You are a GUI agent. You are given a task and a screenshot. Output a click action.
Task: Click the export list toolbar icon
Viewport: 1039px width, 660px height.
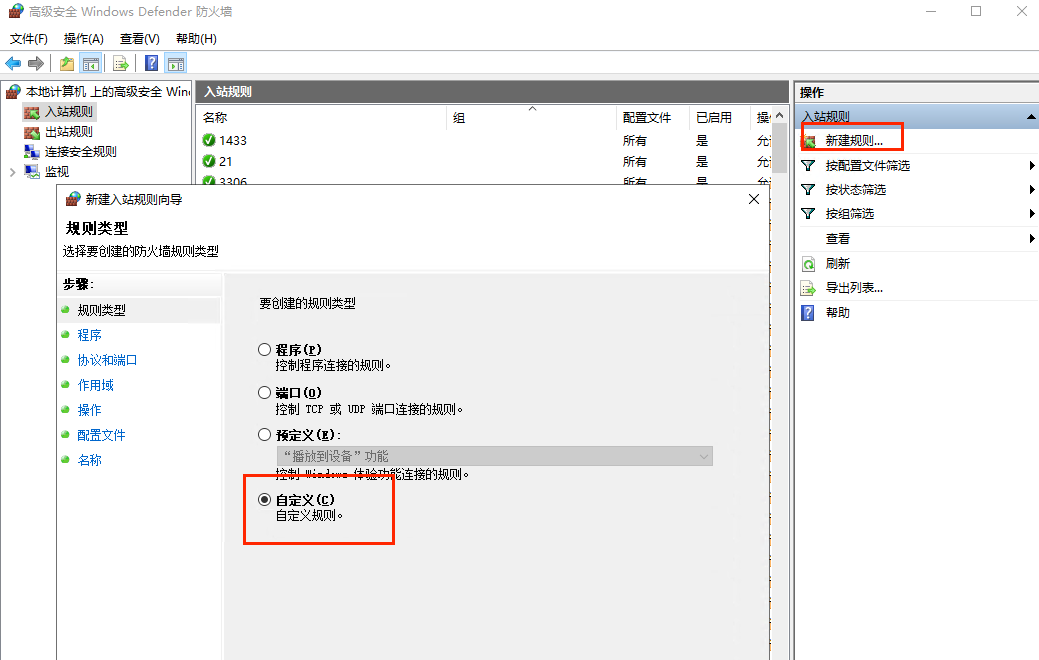click(120, 63)
